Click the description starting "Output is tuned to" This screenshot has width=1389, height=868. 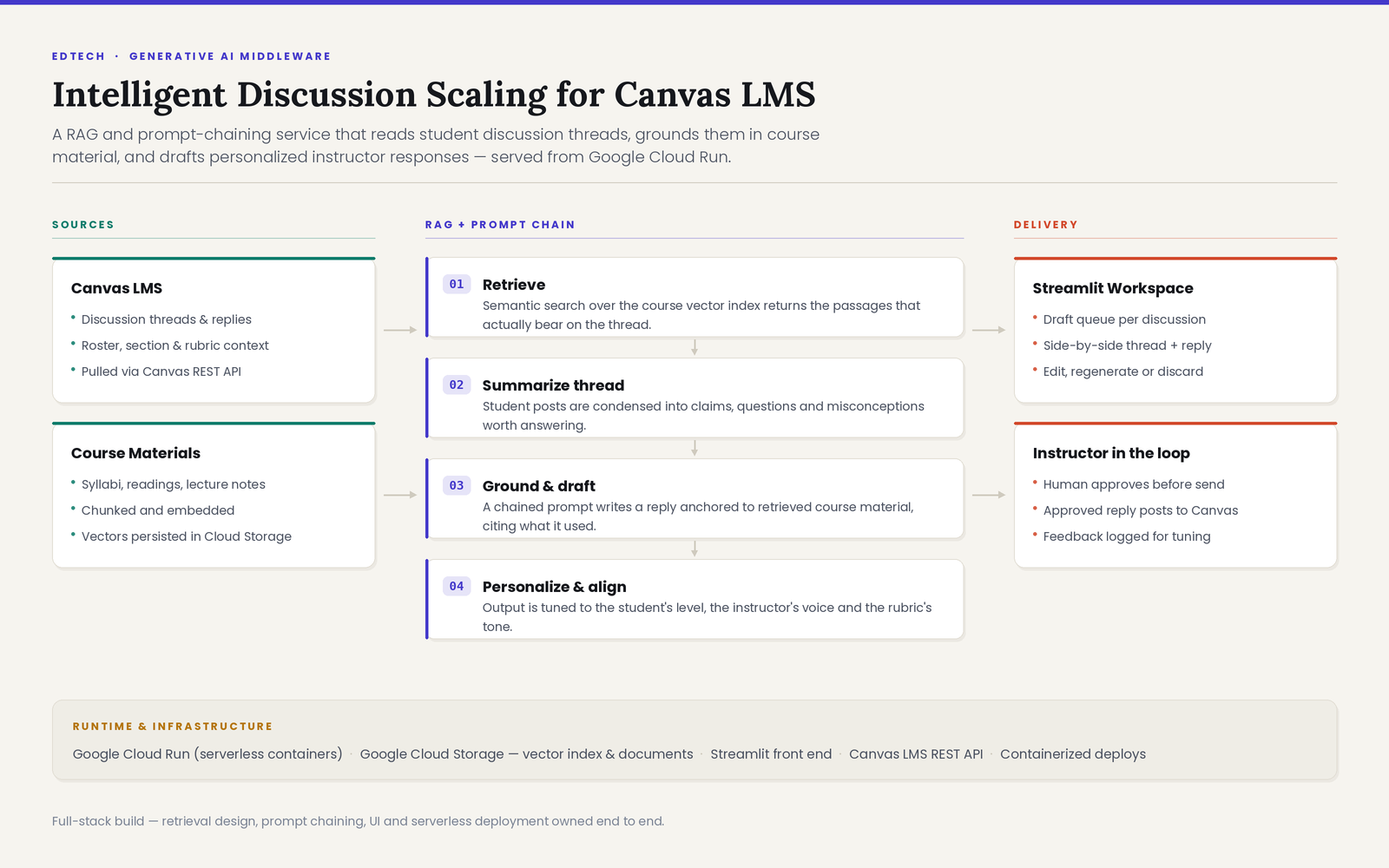click(x=708, y=617)
